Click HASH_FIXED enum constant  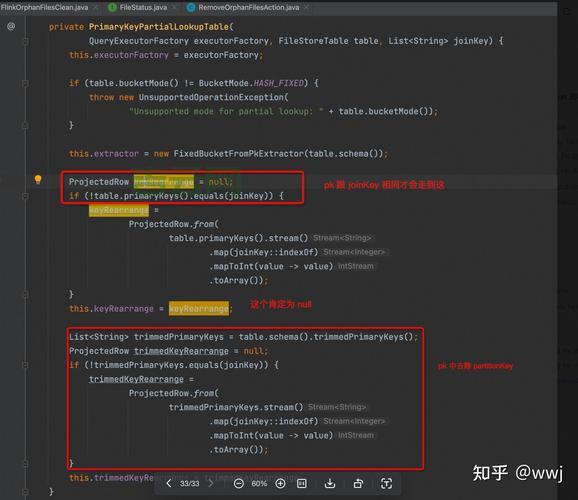tap(278, 83)
